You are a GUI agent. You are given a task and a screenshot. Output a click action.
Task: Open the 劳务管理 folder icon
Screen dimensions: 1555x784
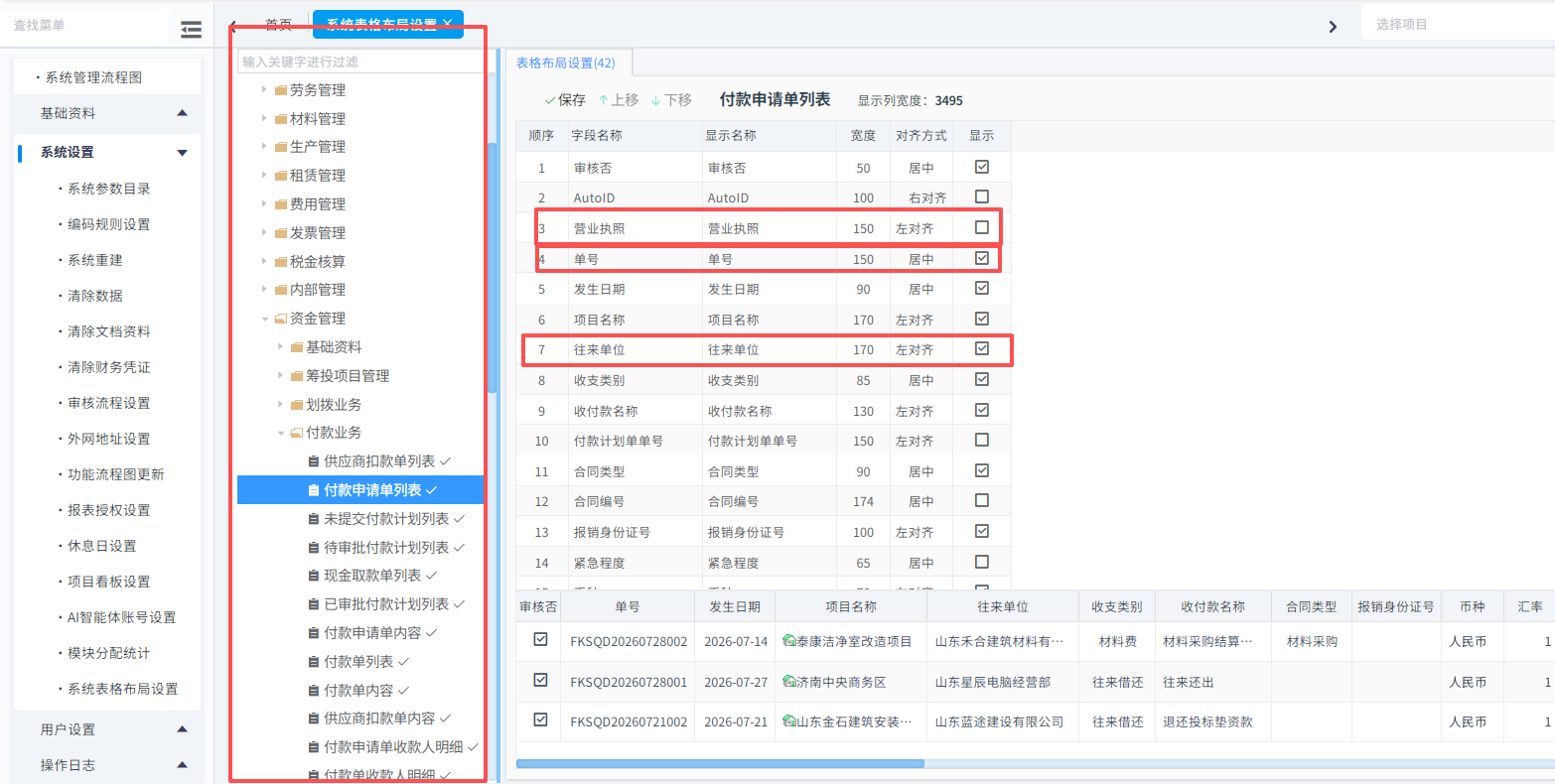[281, 90]
